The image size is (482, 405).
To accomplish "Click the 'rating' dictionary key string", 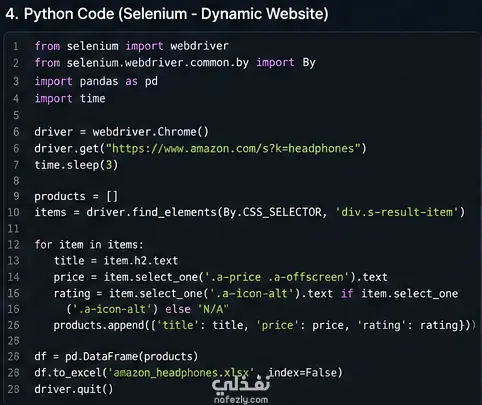I will (x=381, y=325).
